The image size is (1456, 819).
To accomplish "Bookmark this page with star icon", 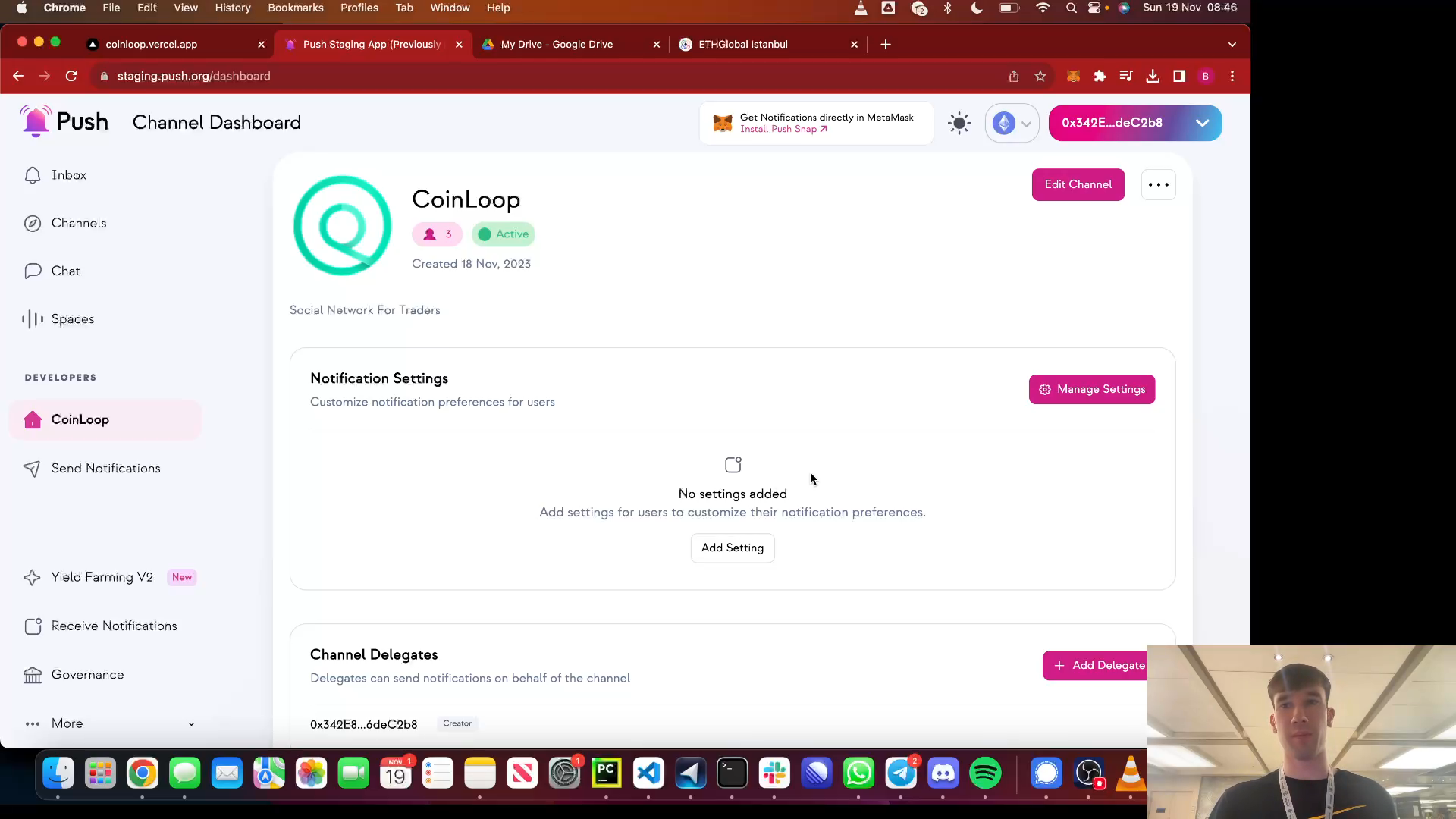I will [1040, 76].
